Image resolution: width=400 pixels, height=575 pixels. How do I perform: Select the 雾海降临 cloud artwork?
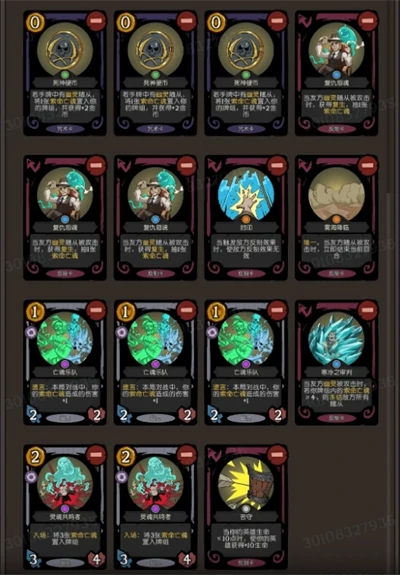pyautogui.click(x=336, y=194)
